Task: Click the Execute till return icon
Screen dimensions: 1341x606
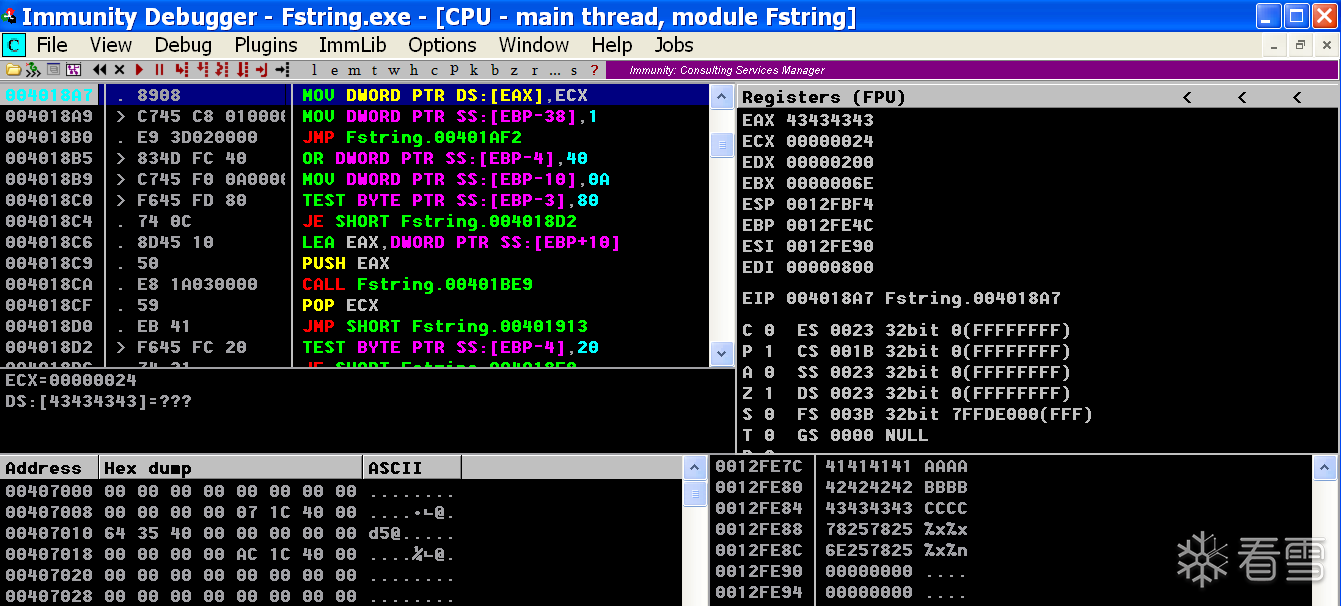Action: pos(262,70)
